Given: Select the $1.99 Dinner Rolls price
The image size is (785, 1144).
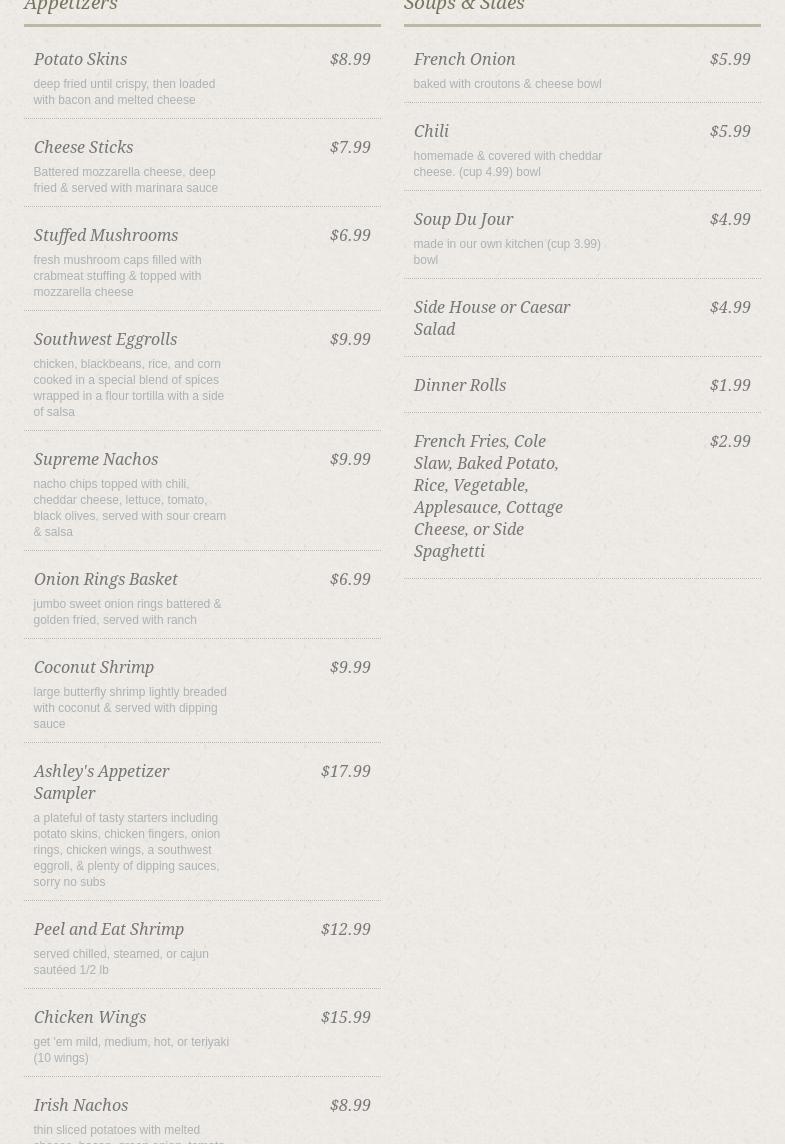Looking at the screenshot, I should (730, 386).
